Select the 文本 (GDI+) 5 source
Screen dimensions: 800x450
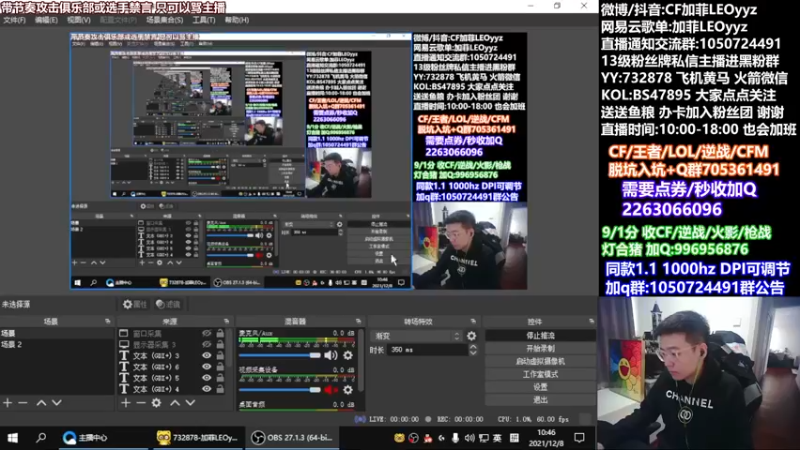point(158,378)
